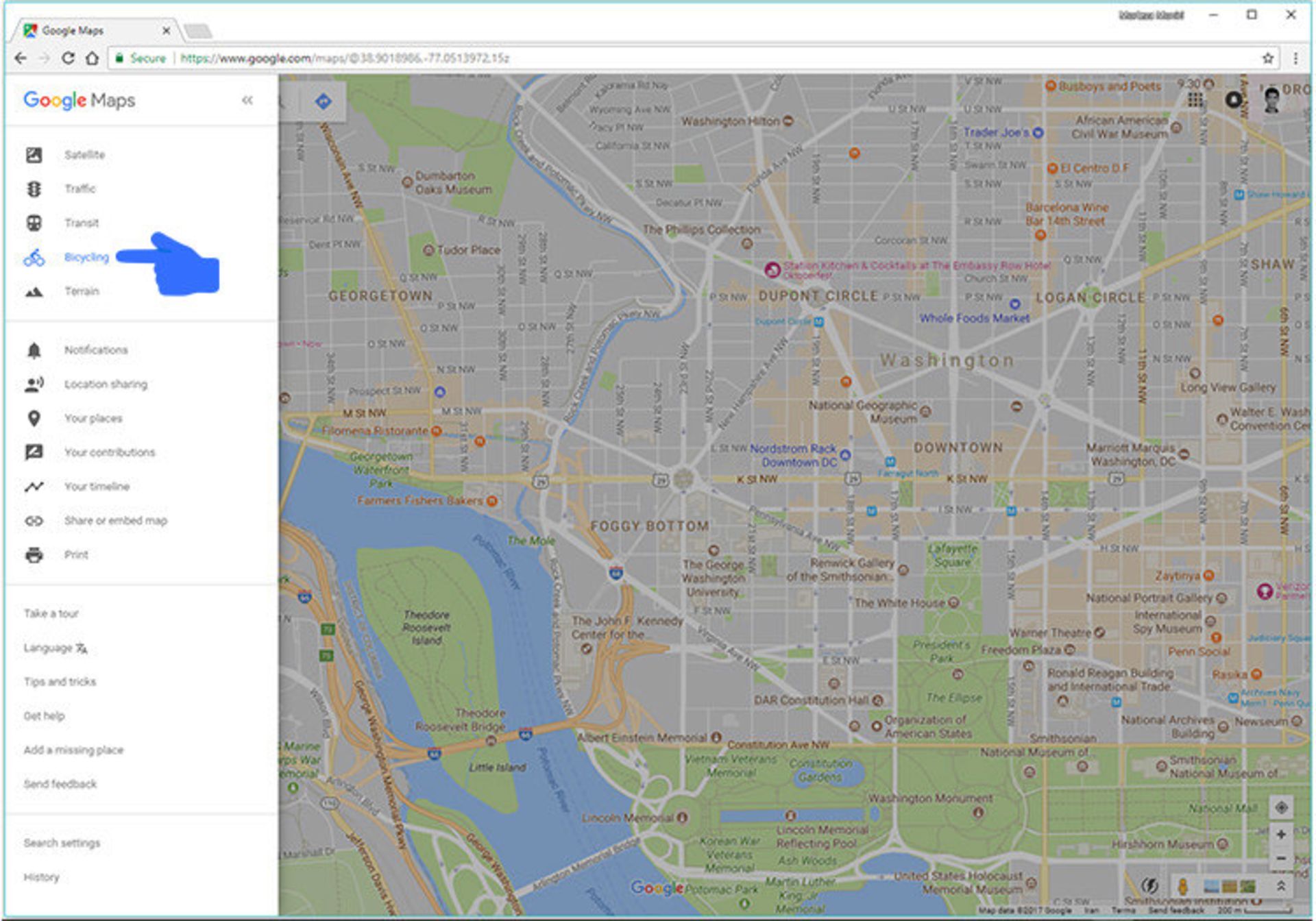Open the Language setting

coord(56,648)
